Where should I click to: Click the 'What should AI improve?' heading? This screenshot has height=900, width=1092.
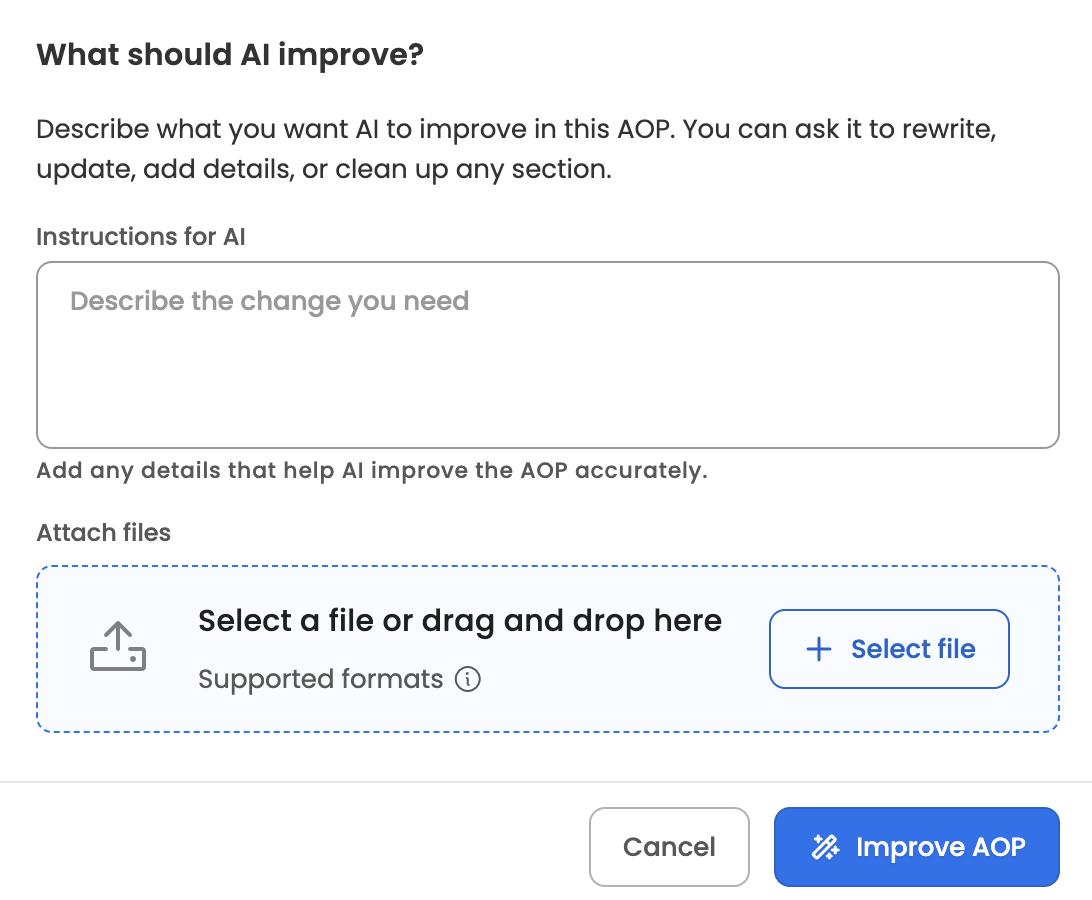230,55
